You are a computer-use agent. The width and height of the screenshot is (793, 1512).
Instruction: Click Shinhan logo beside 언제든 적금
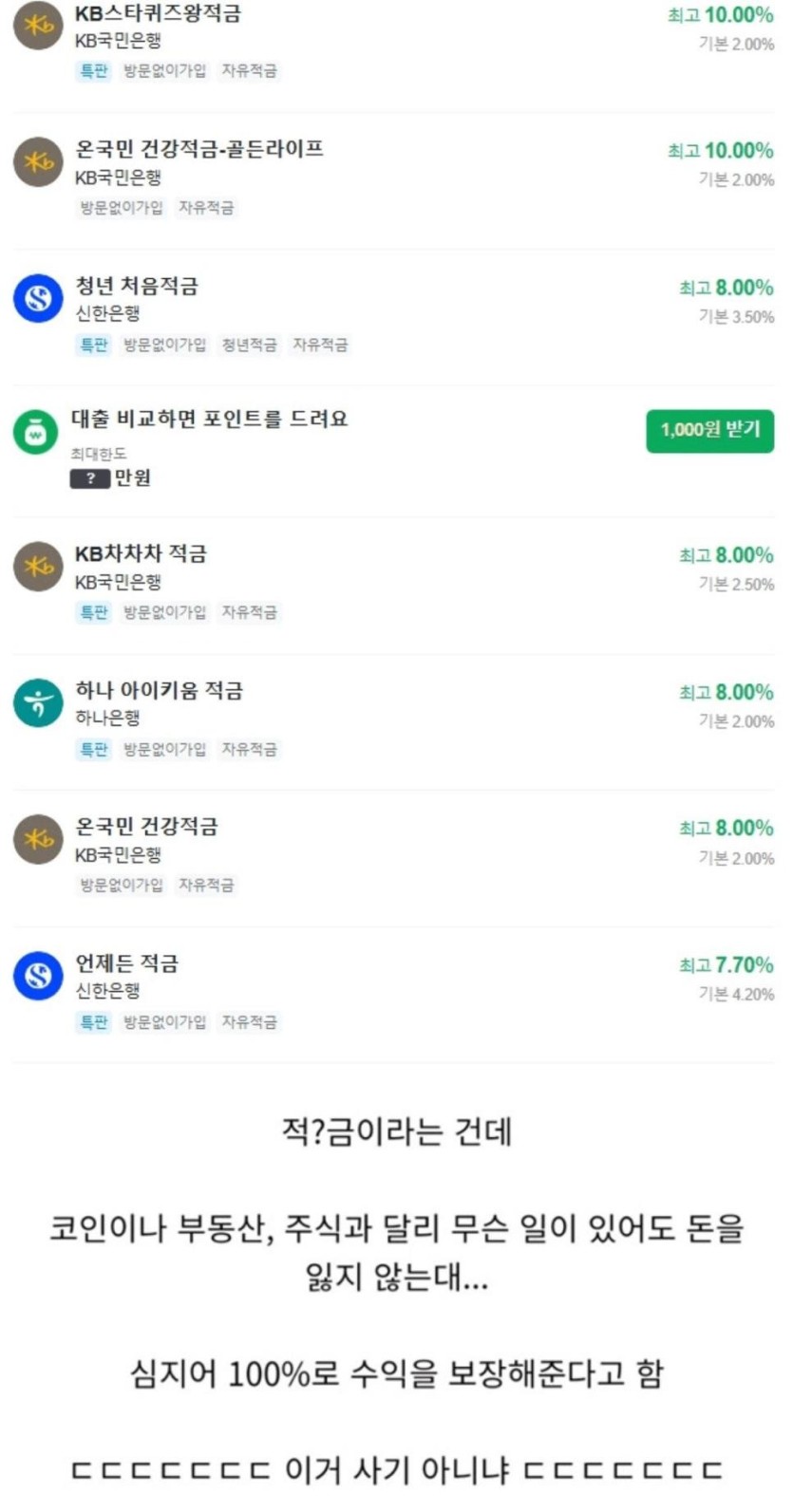[38, 976]
